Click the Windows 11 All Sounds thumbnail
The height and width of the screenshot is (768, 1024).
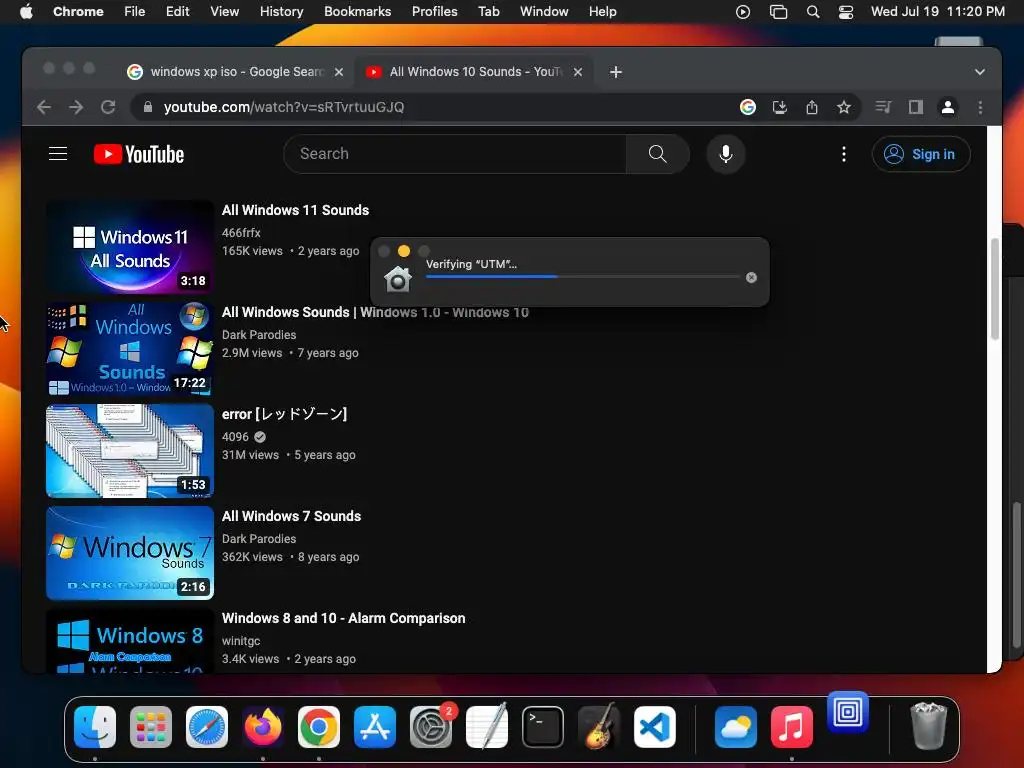(x=130, y=247)
